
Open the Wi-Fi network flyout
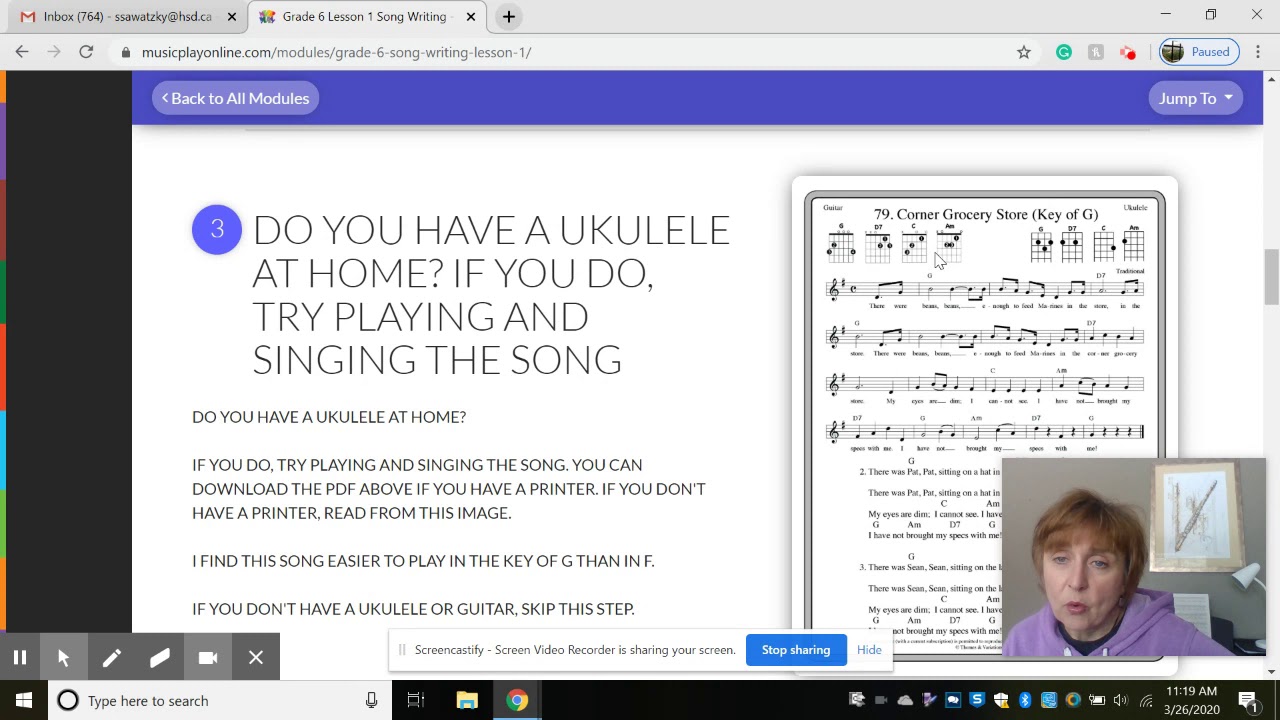pos(1146,700)
